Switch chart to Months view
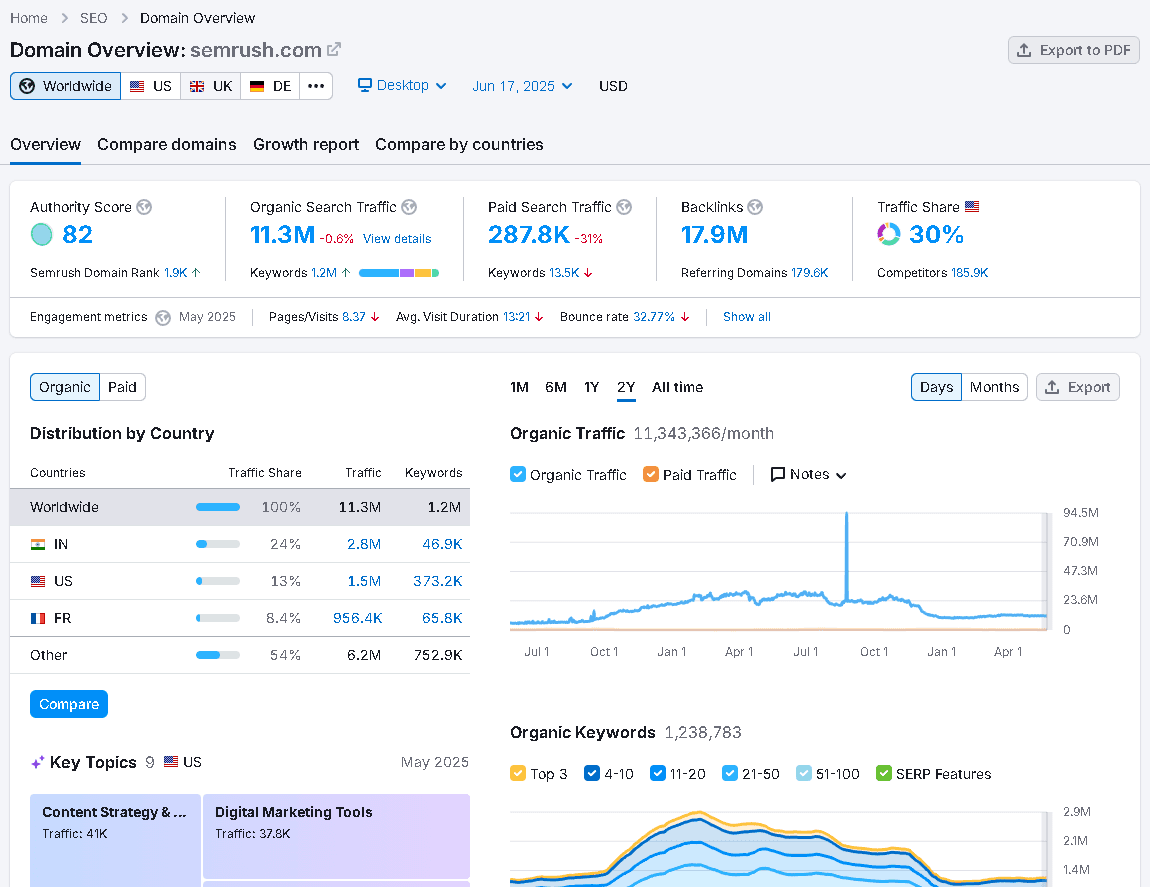 click(x=995, y=387)
